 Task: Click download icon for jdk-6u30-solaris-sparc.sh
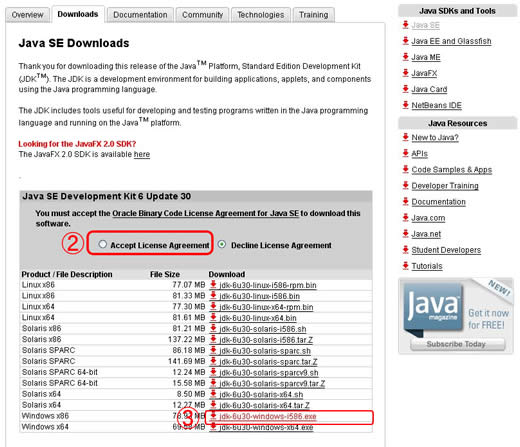click(x=213, y=351)
